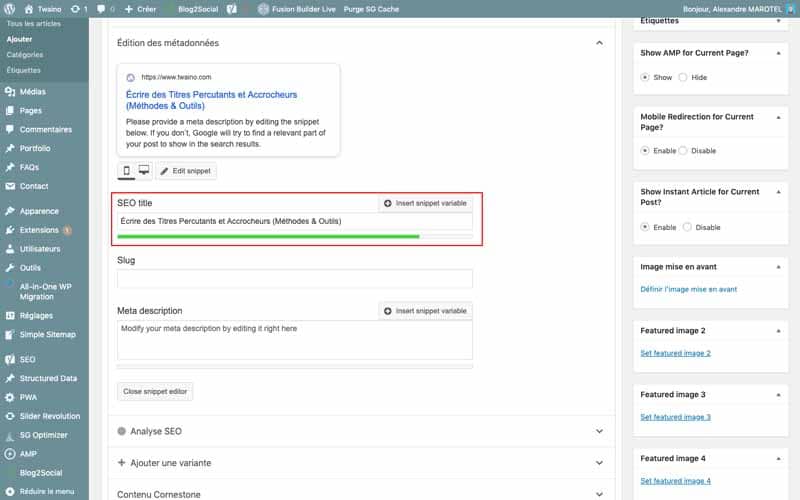Click the green SEO title progress bar
Screen dimensions: 800x500
pyautogui.click(x=268, y=237)
